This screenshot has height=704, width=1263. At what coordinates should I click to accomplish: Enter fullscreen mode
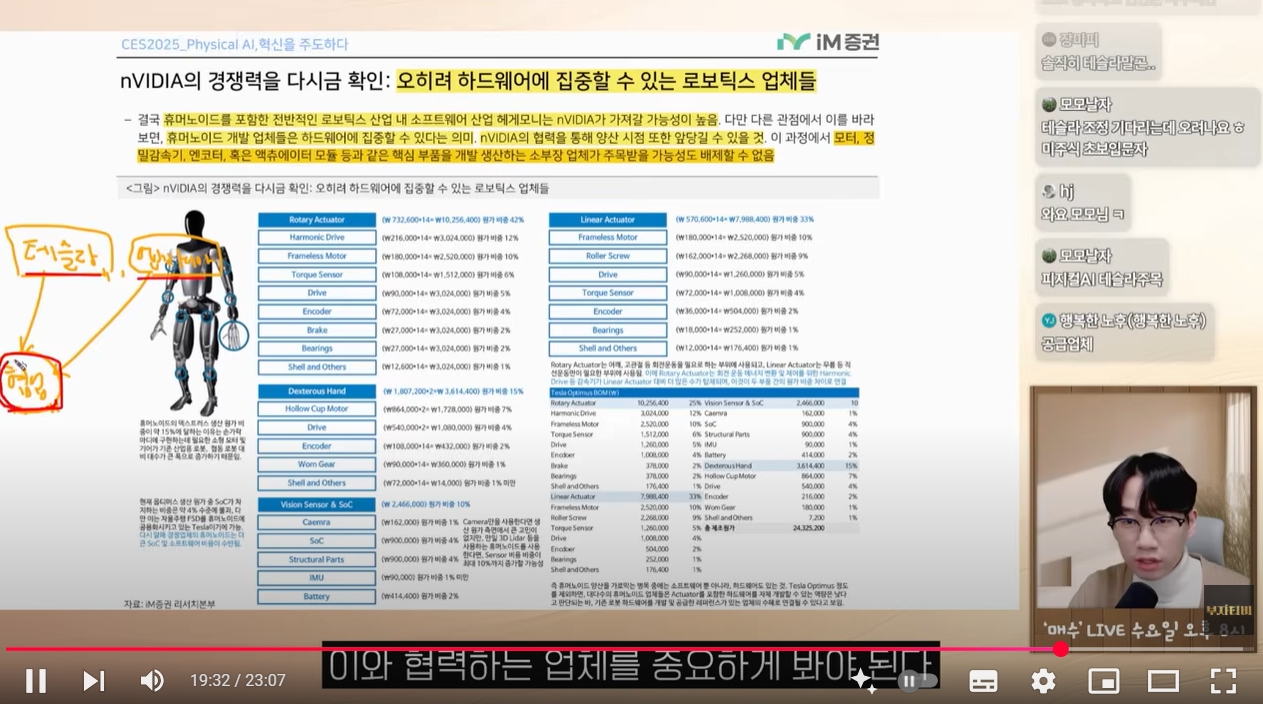tap(1223, 681)
